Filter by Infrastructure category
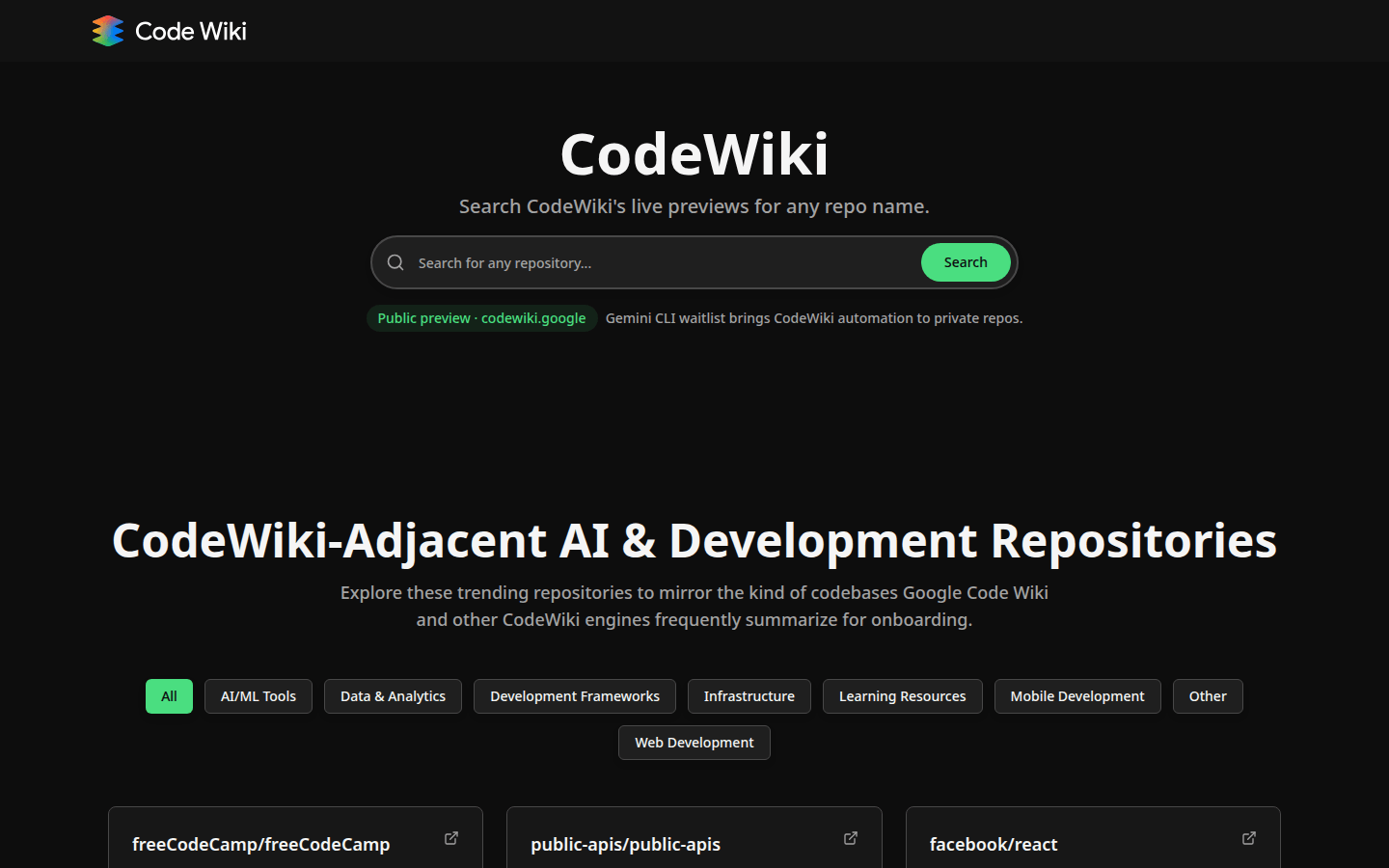Screen dimensions: 1389x868 [749, 696]
